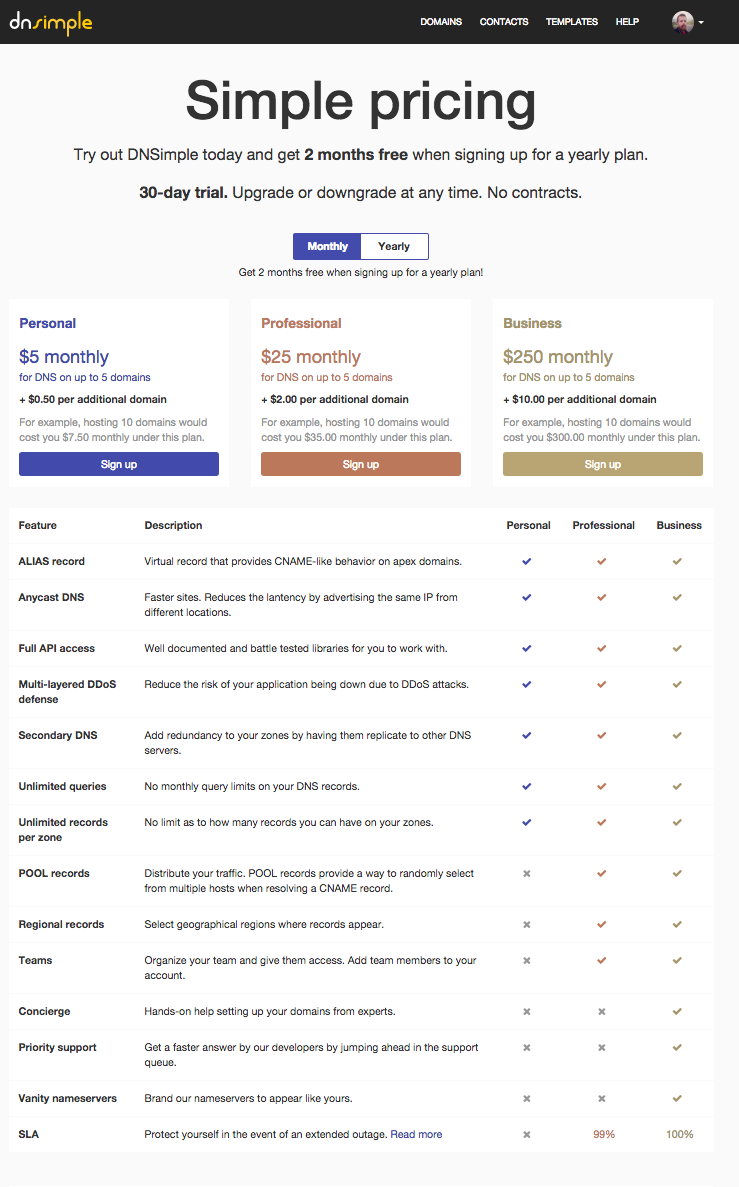
Task: Click Business checkmark for Vanity nameservers
Action: (x=677, y=1098)
